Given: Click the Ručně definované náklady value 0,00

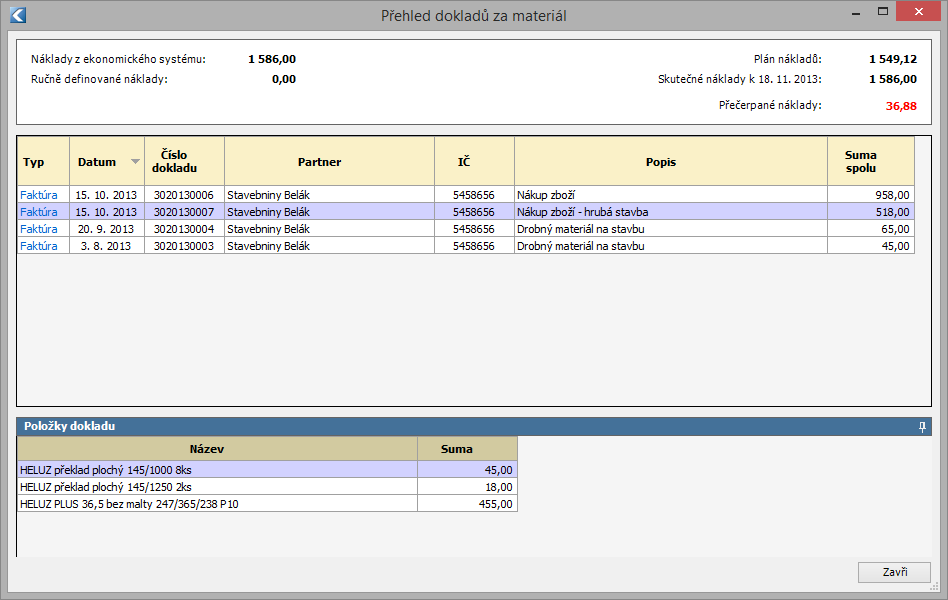Looking at the screenshot, I should (284, 79).
